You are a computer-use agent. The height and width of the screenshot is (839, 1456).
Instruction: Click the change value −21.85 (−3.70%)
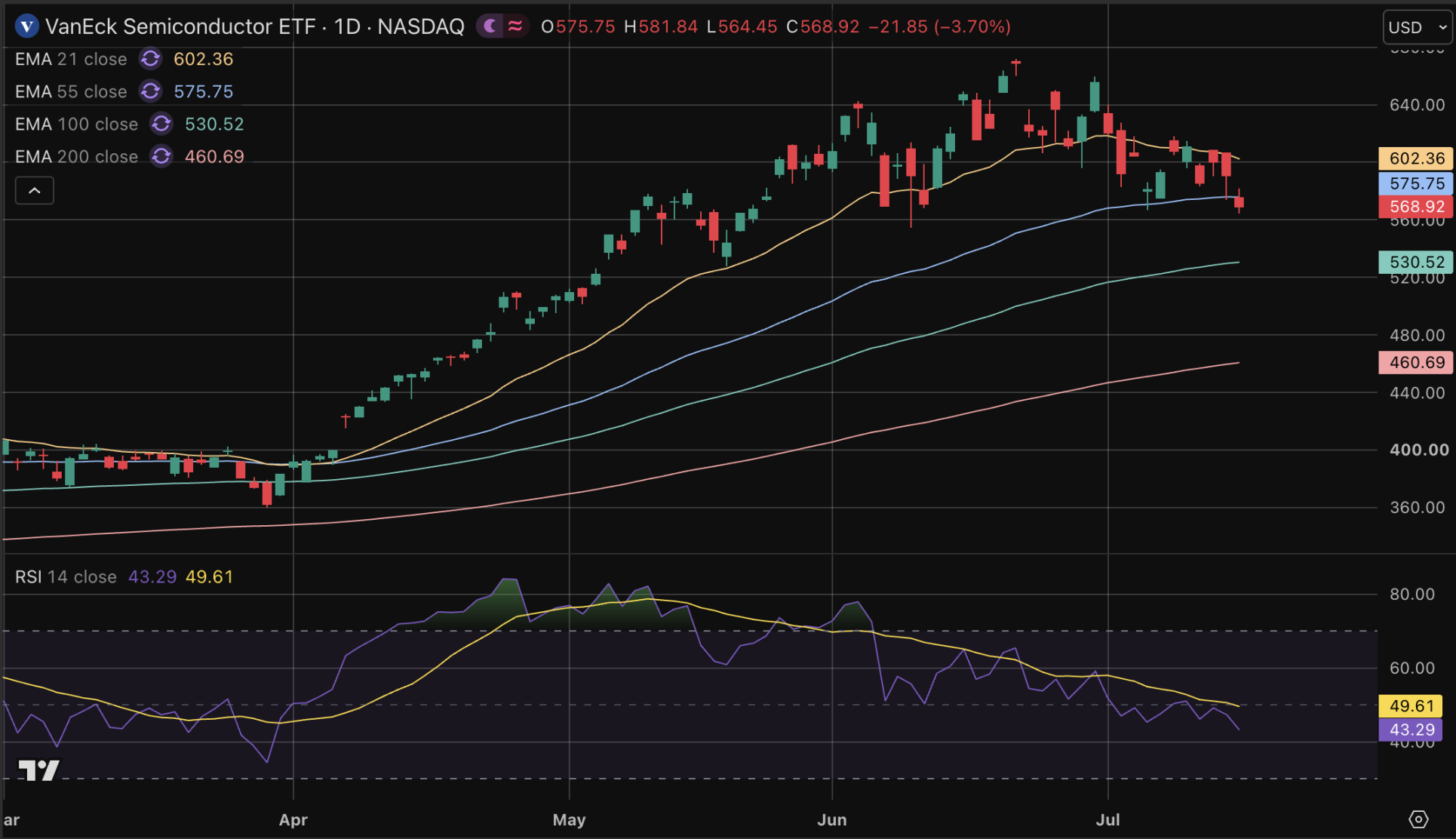[x=940, y=26]
